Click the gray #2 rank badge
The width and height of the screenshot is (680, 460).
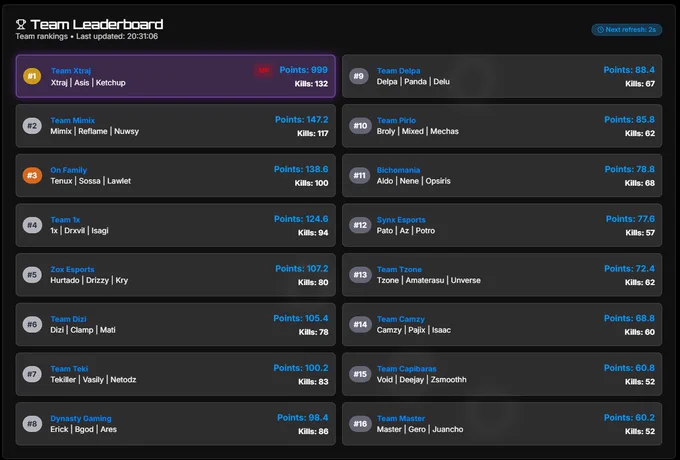point(32,126)
